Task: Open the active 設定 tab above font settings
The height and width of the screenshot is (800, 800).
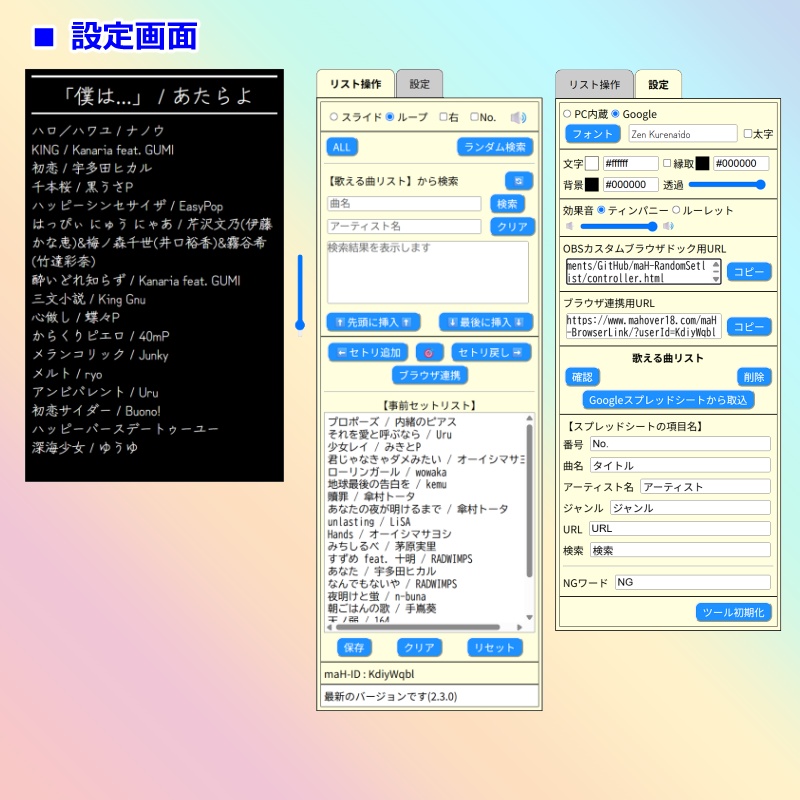Action: point(658,85)
